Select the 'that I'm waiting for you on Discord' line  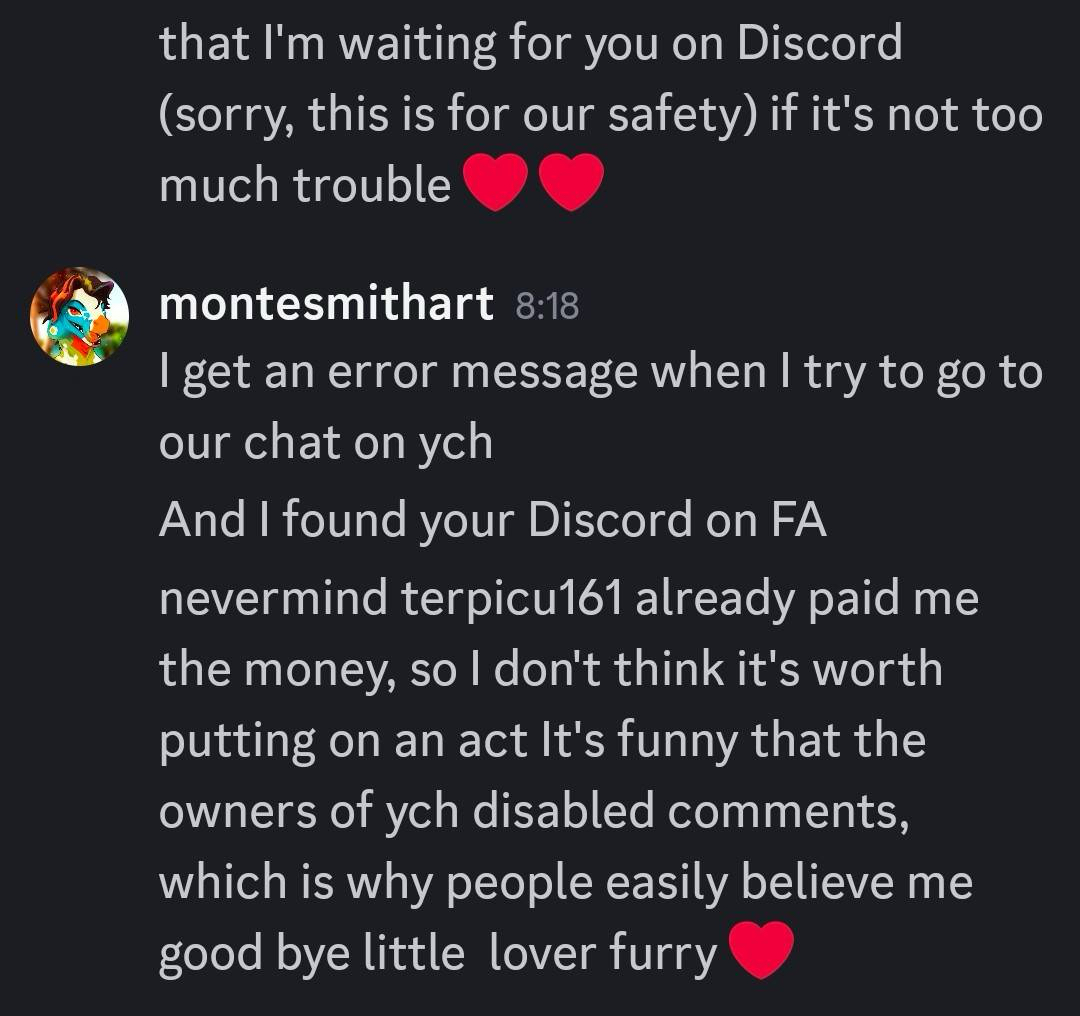point(530,45)
